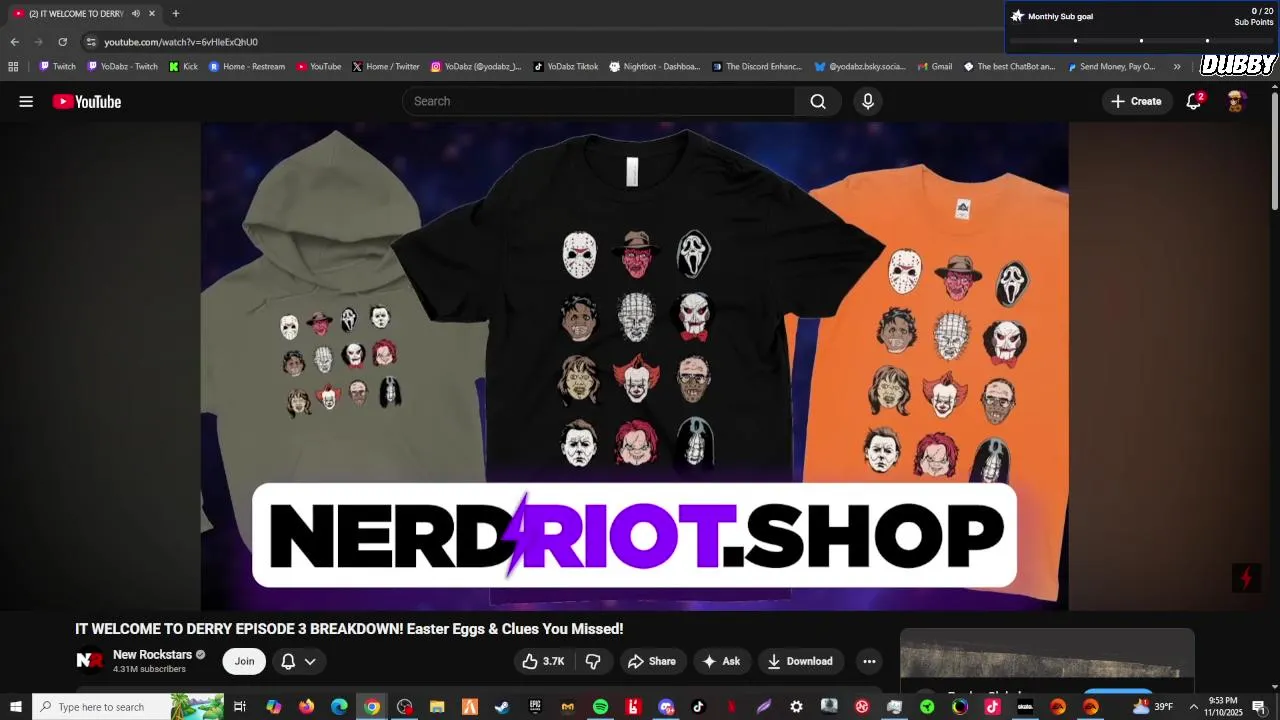Image resolution: width=1280 pixels, height=720 pixels.
Task: Dislike the video
Action: pos(593,661)
